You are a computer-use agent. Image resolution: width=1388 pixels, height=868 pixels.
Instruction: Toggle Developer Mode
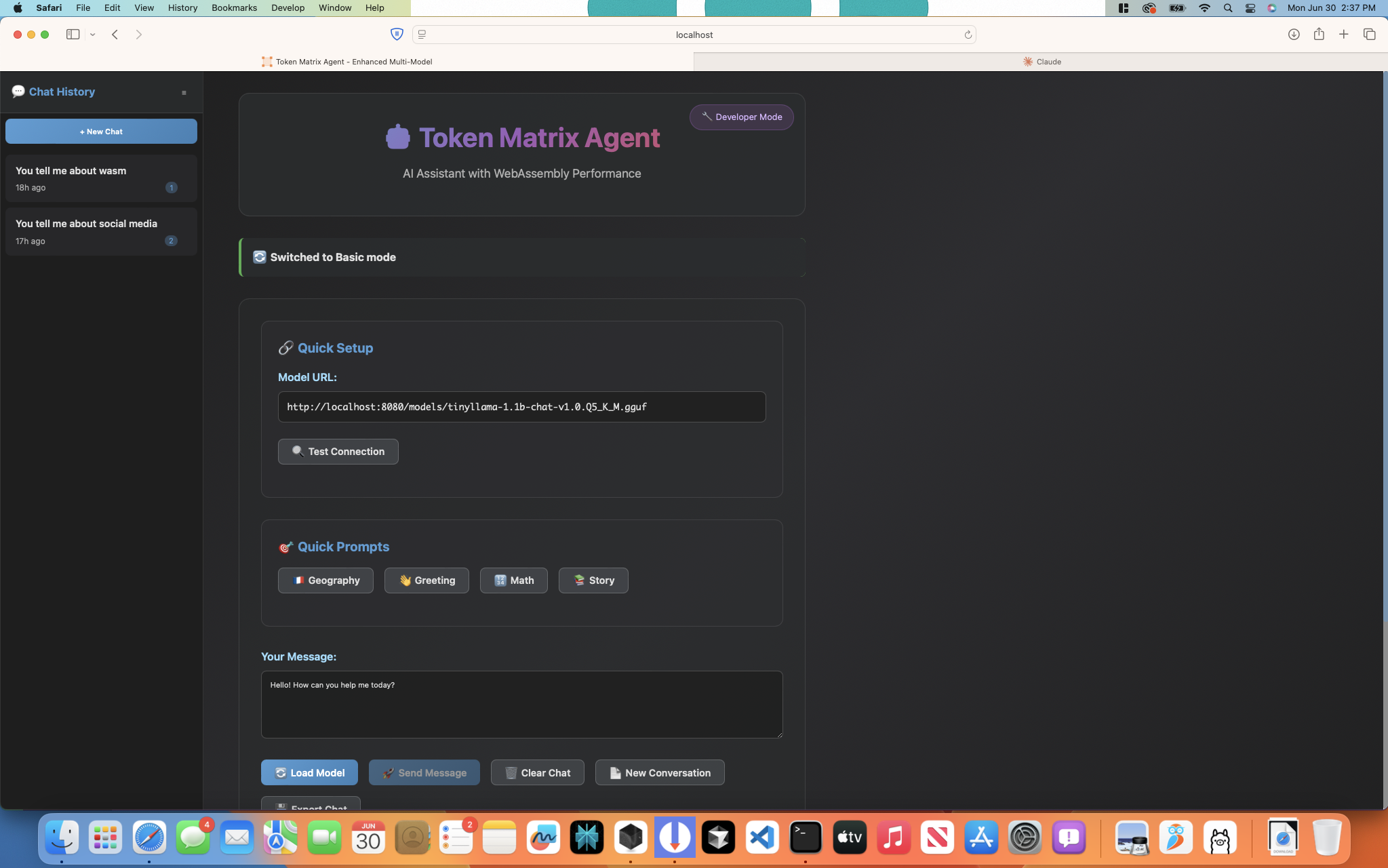tap(741, 117)
